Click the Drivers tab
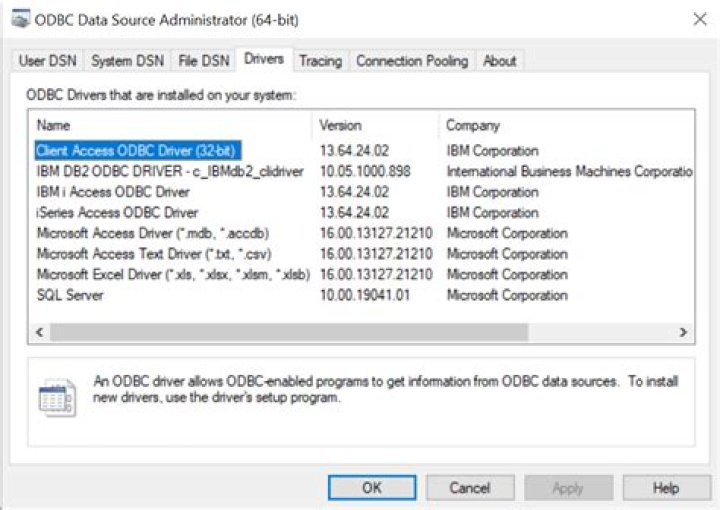This screenshot has height=510, width=720. coord(264,59)
